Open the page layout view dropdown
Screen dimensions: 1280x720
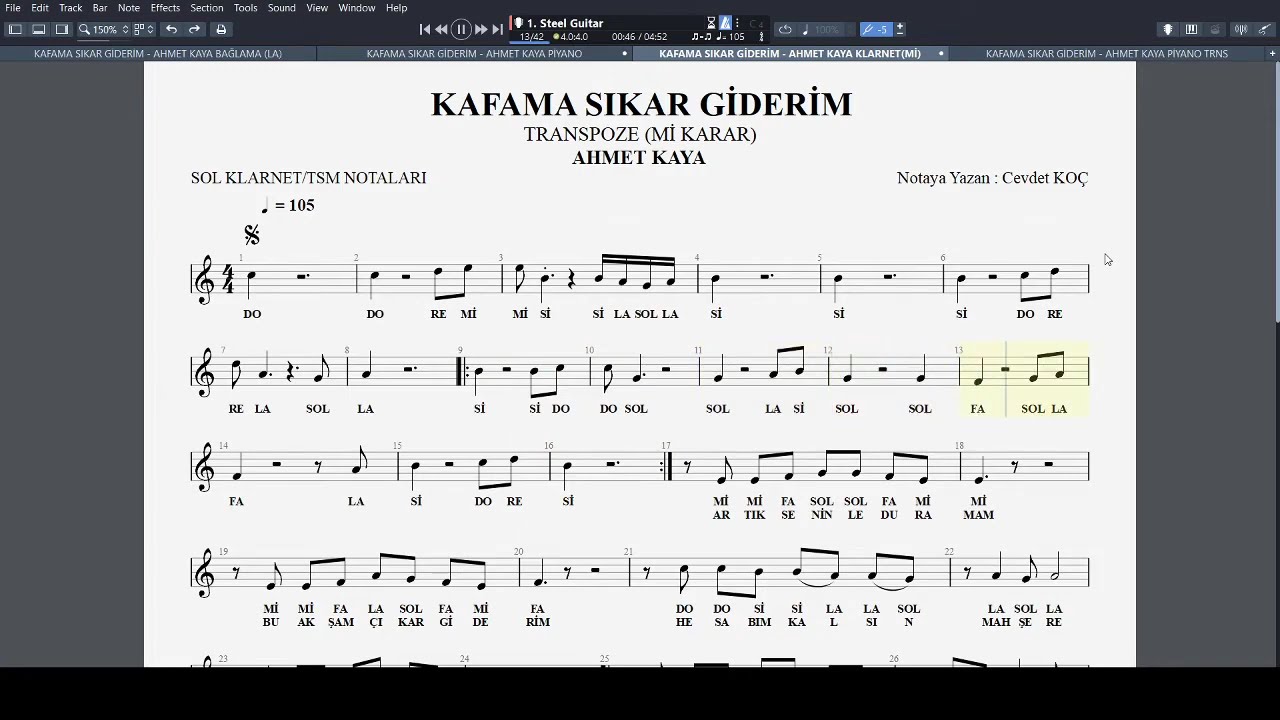[x=144, y=30]
